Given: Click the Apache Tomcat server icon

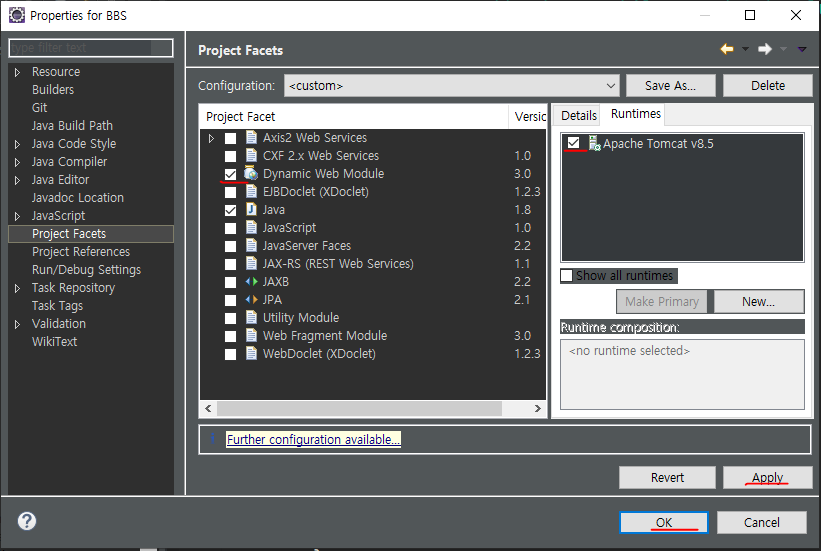Looking at the screenshot, I should [594, 144].
